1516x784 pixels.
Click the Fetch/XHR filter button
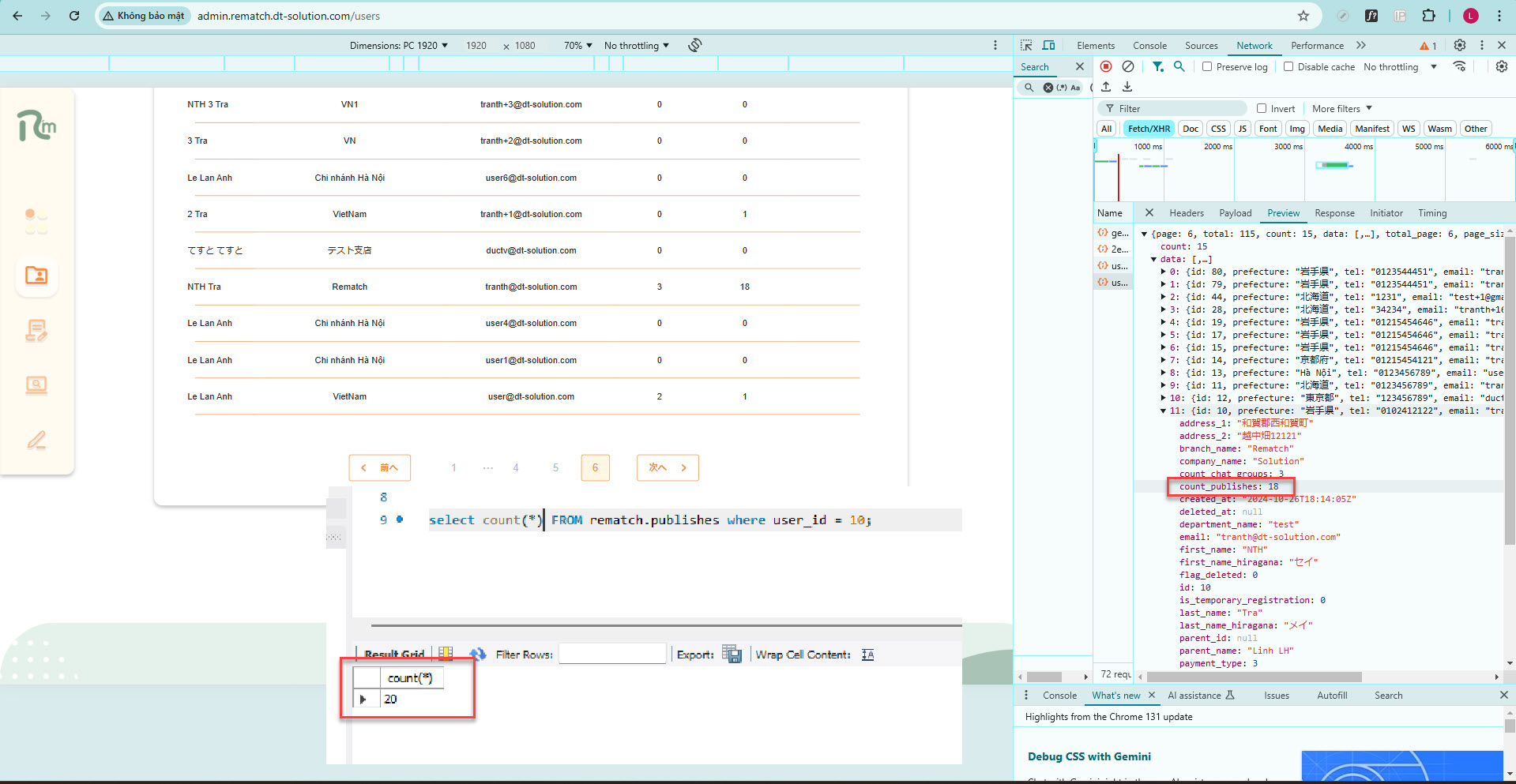[1149, 129]
